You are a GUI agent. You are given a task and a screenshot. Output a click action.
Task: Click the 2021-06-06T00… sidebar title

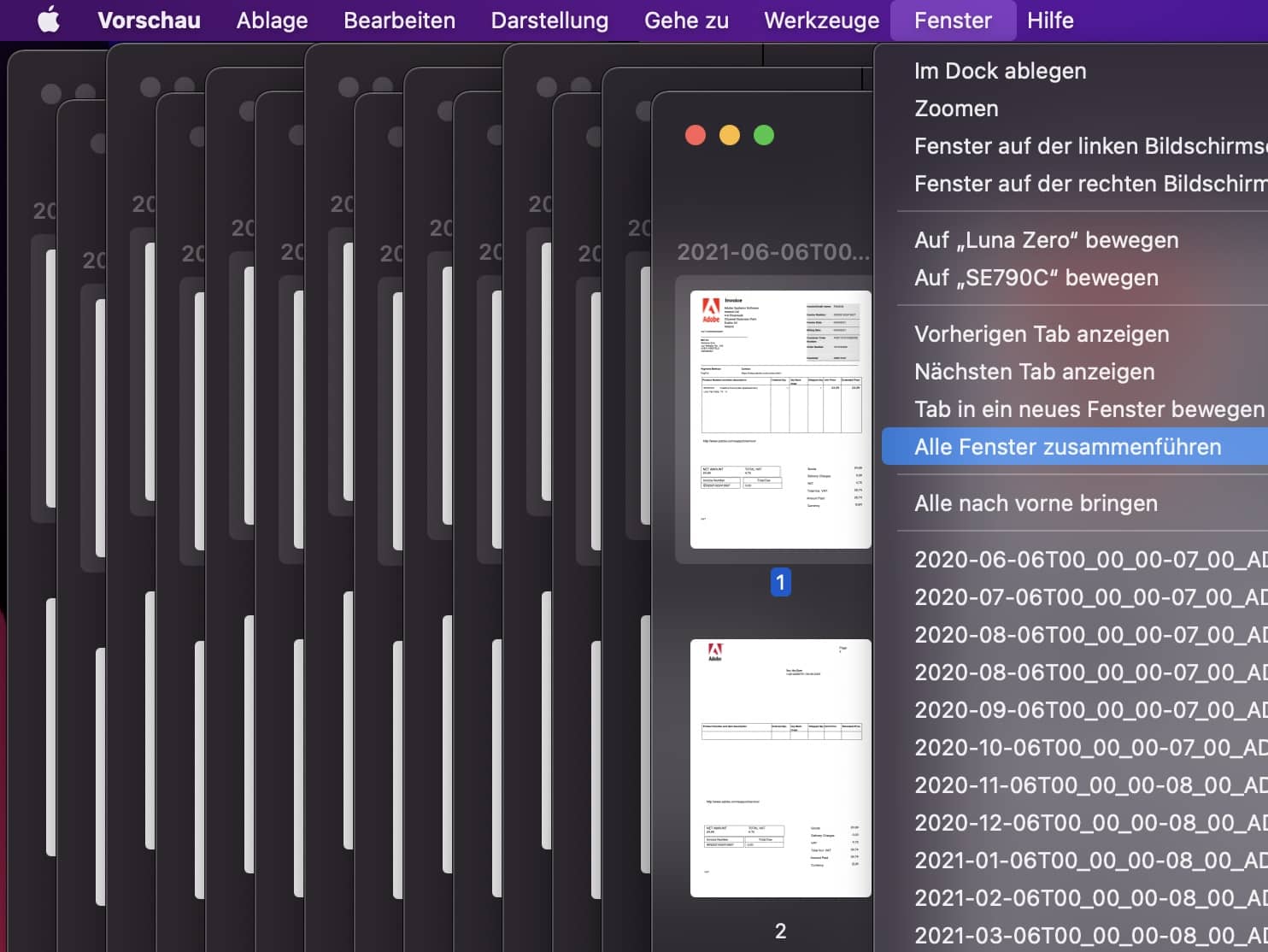(x=773, y=252)
